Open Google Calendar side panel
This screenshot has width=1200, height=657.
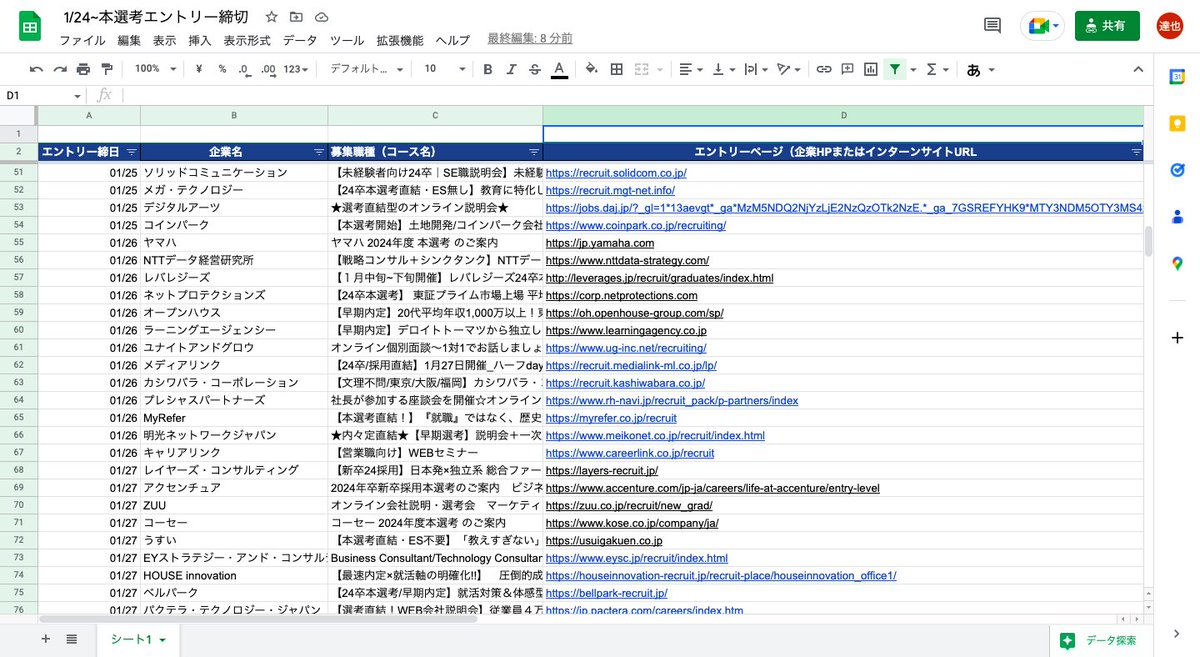pyautogui.click(x=1178, y=77)
